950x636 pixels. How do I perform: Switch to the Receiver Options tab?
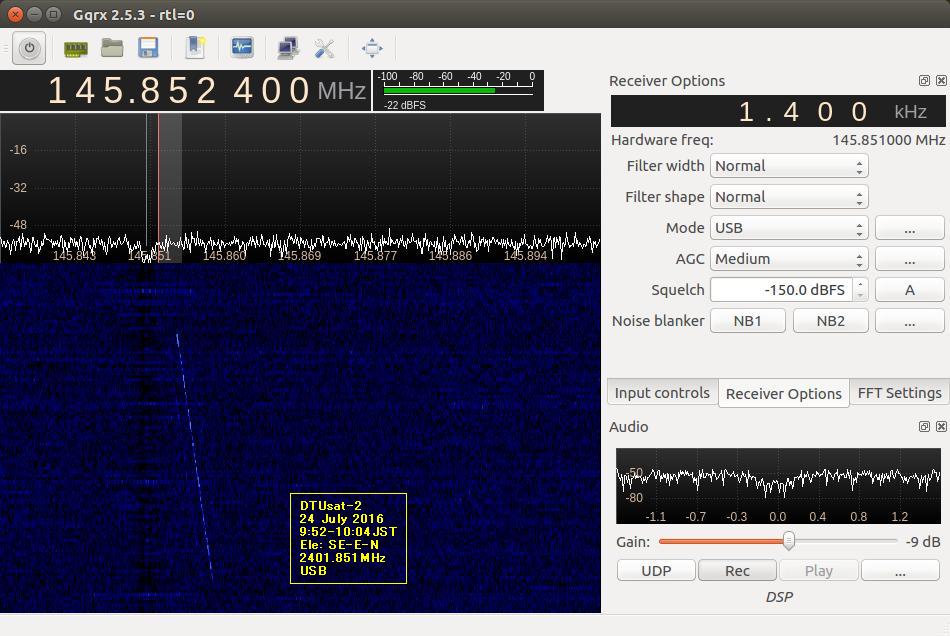click(783, 394)
